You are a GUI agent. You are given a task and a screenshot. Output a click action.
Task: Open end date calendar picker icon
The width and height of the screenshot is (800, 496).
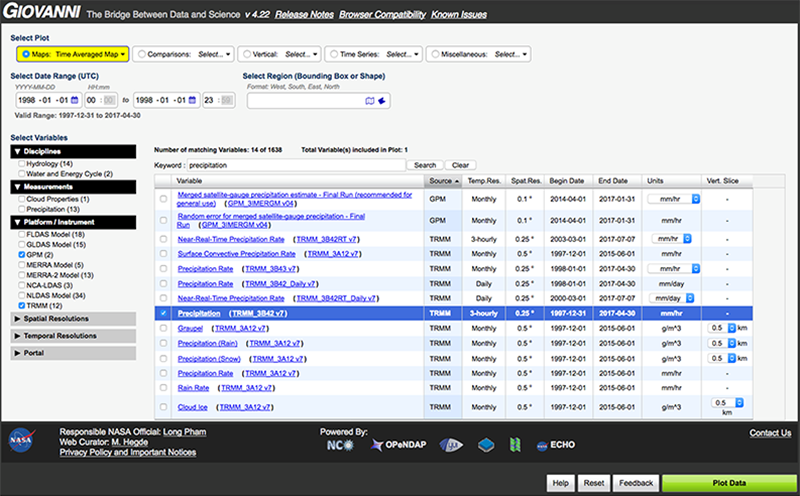point(192,100)
